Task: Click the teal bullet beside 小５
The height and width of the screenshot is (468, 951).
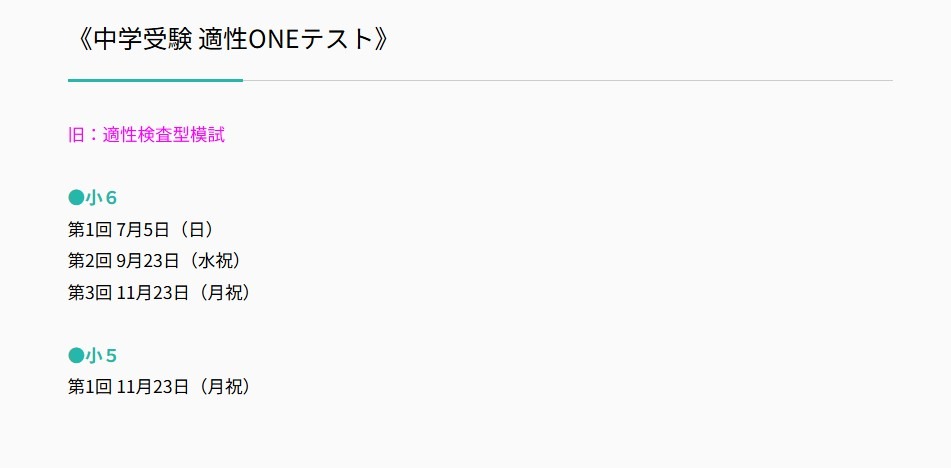Action: coord(76,355)
